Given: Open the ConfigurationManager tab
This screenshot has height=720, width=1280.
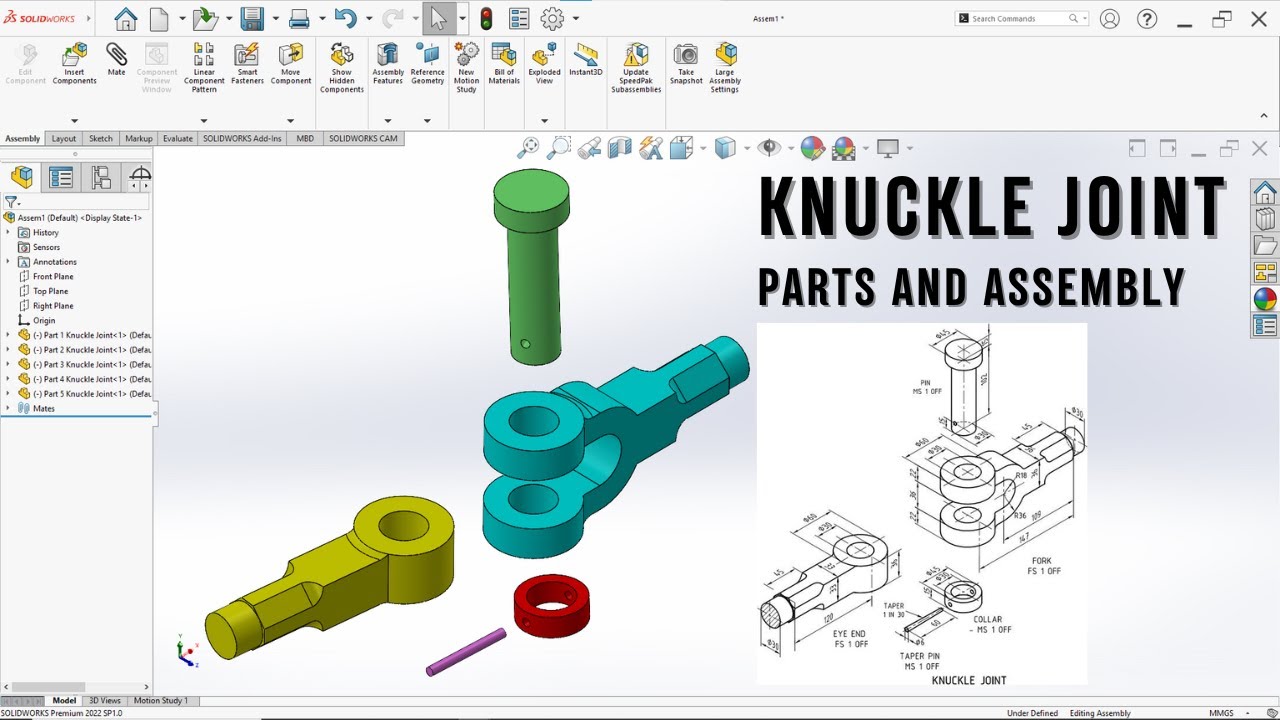Looking at the screenshot, I should pos(101,178).
